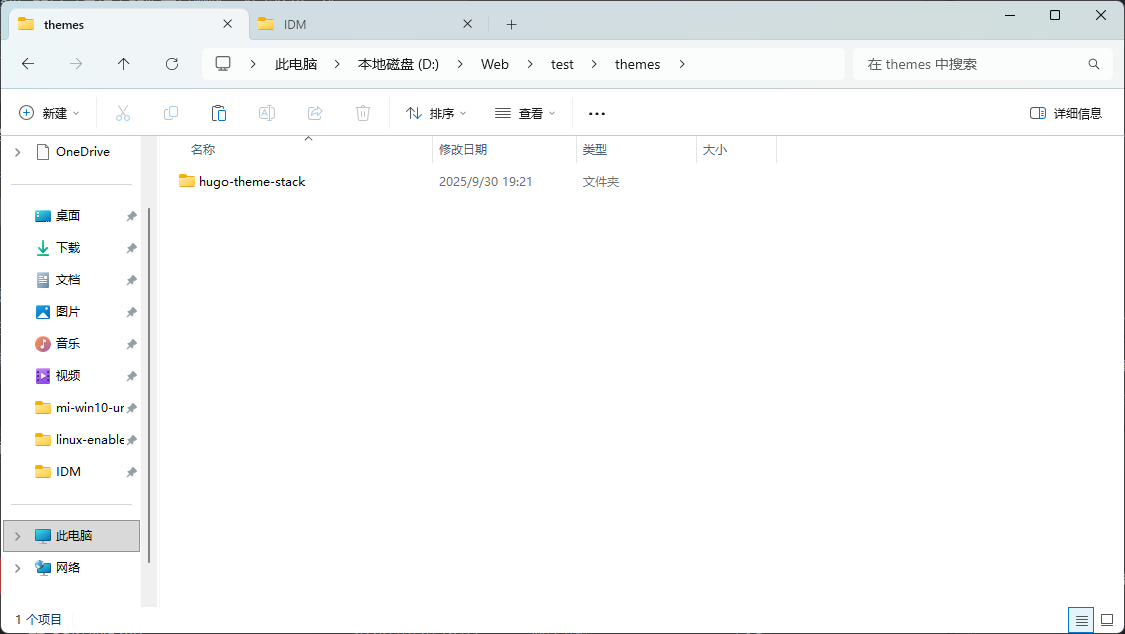
Task: Open the 查看 view dropdown
Action: (x=525, y=113)
